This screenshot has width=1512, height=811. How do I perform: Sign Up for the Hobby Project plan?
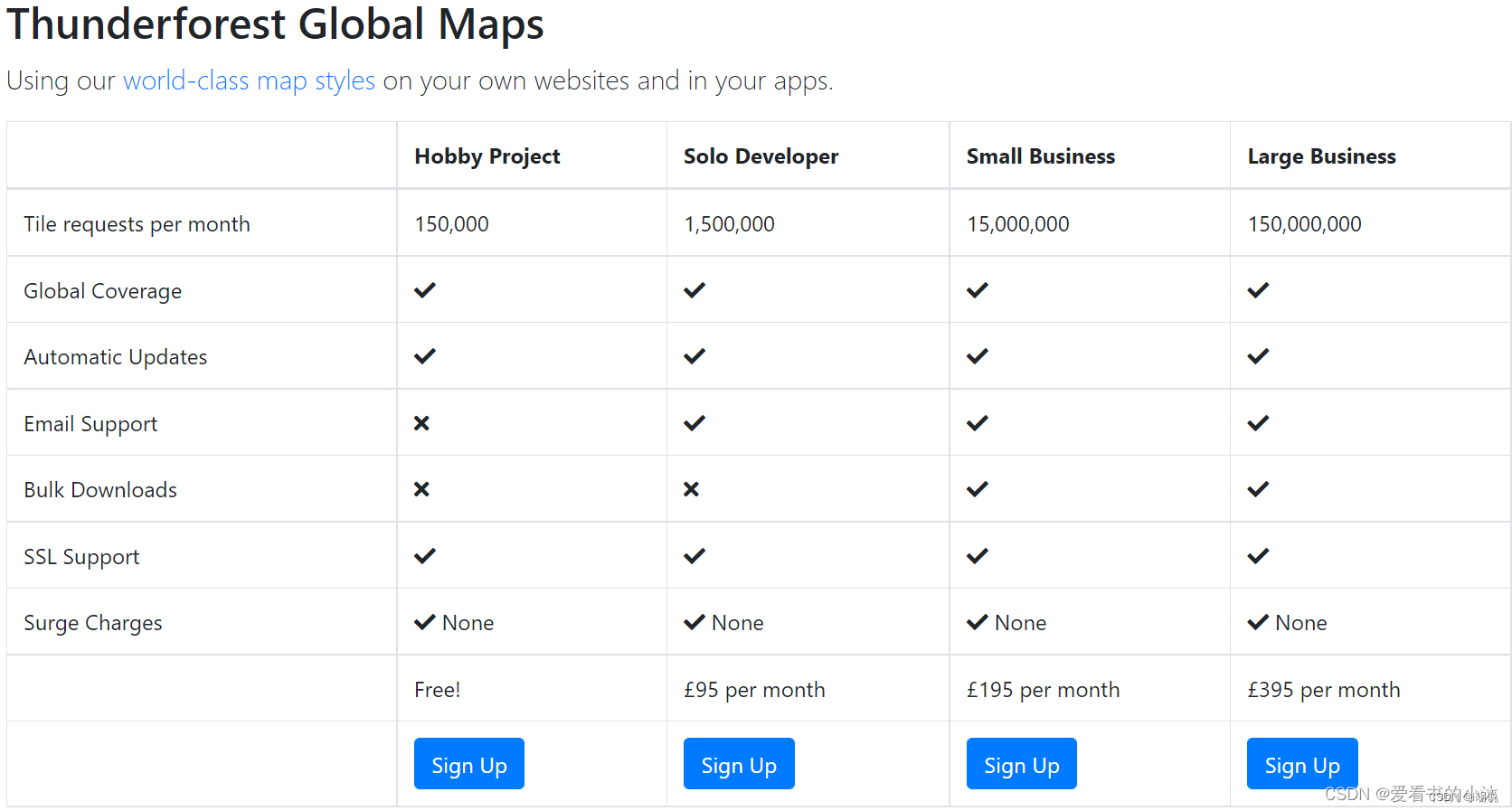coord(469,764)
